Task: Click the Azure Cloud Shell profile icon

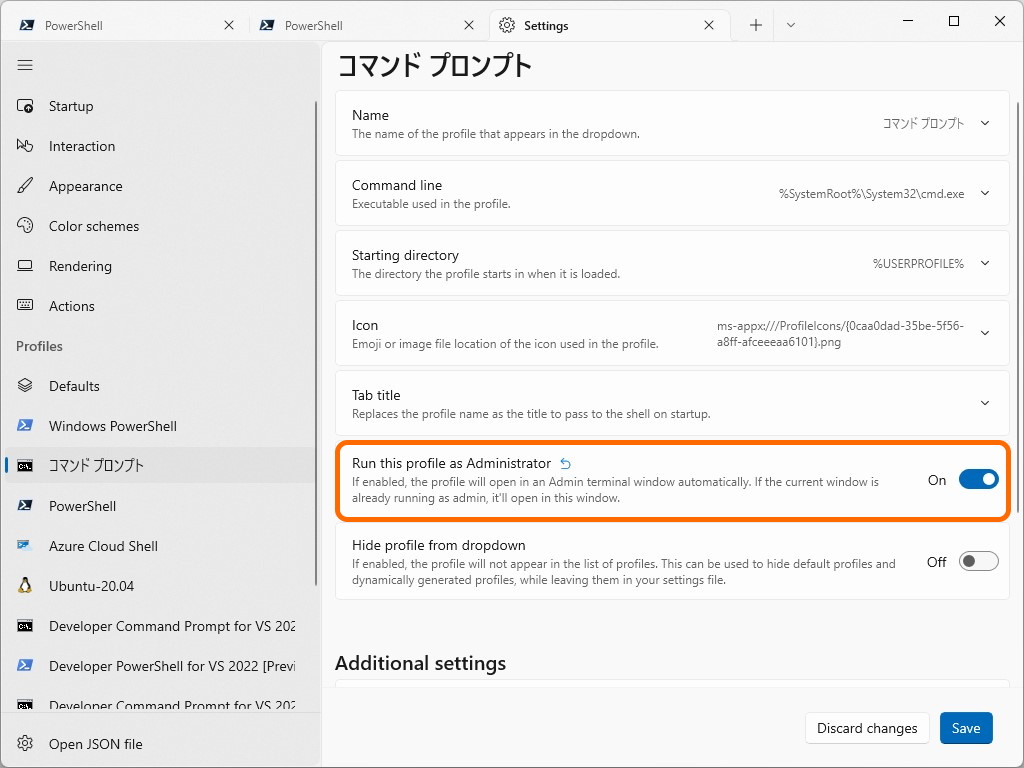Action: (x=25, y=546)
